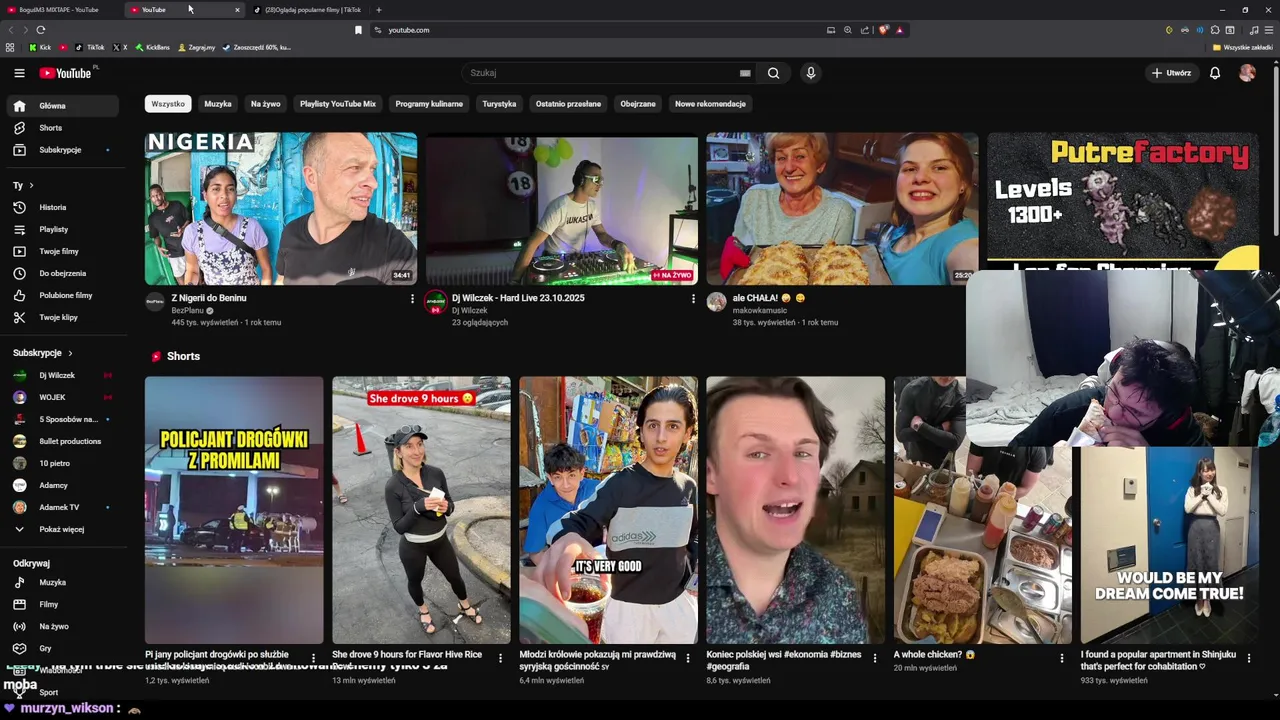Open Subskrypcje in the sidebar
Screen dimensions: 1280x720
(x=62, y=150)
